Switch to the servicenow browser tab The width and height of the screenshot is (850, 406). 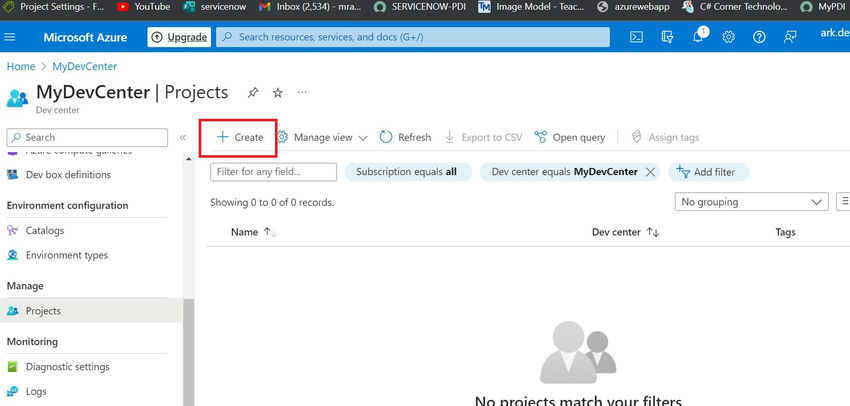214,7
